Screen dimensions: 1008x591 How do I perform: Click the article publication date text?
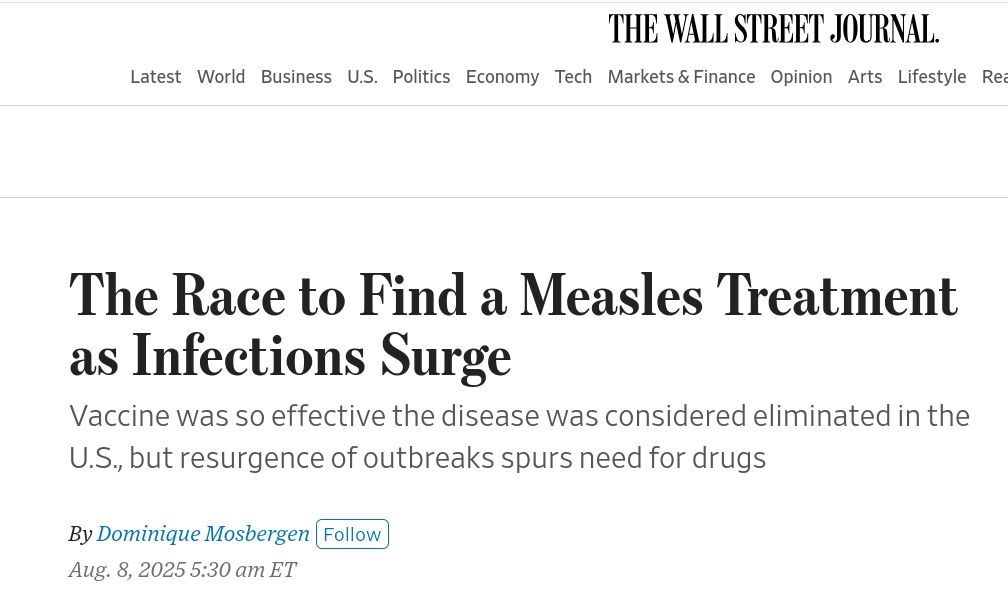pyautogui.click(x=182, y=569)
